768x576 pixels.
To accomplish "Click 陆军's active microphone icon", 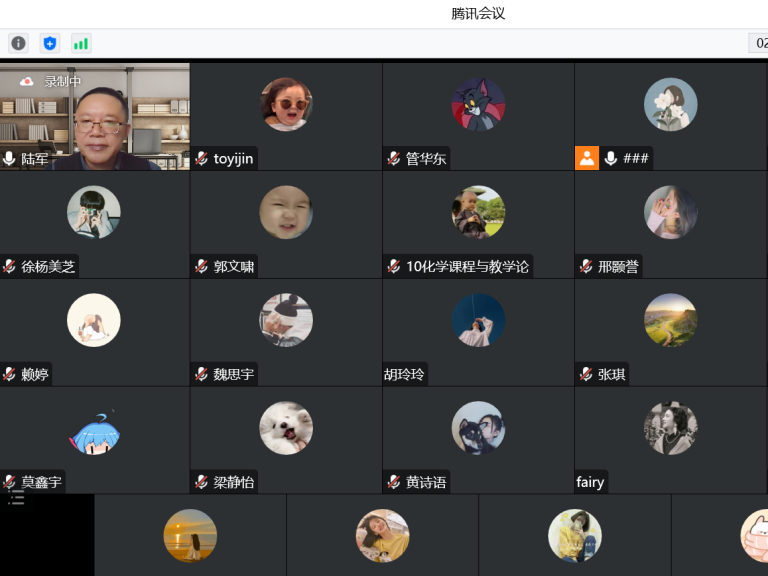I will pyautogui.click(x=9, y=159).
